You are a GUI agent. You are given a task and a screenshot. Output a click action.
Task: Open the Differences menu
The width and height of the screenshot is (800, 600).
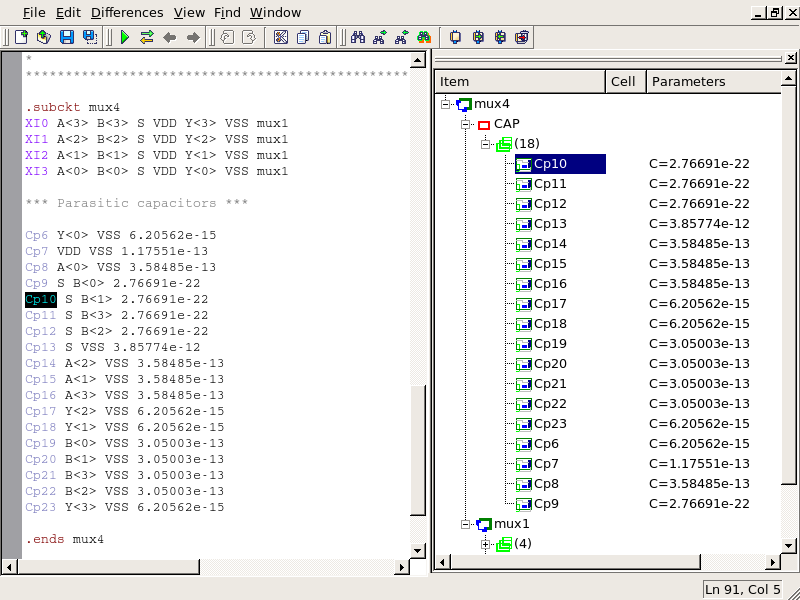pyautogui.click(x=127, y=12)
